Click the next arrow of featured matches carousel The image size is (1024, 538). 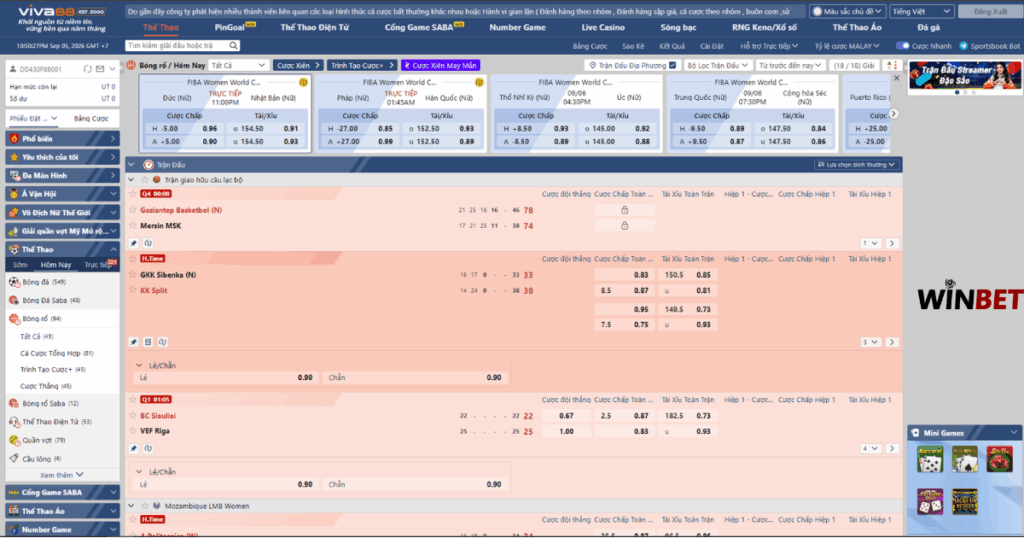click(893, 114)
